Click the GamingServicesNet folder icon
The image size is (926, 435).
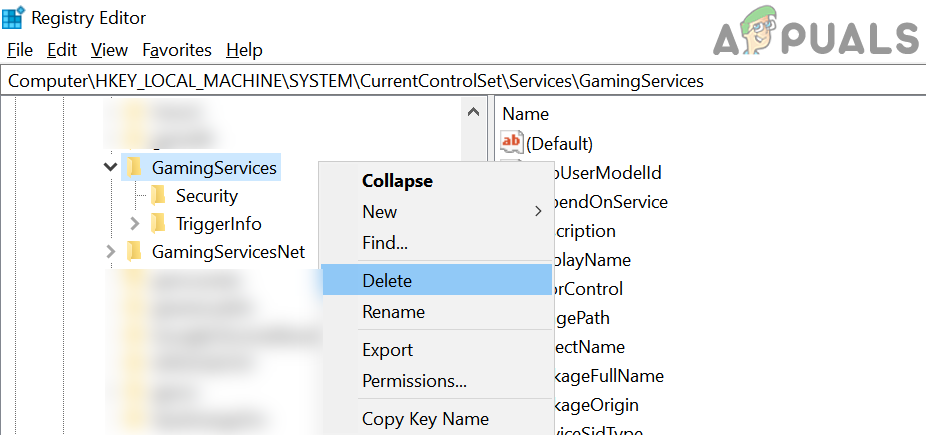click(133, 252)
